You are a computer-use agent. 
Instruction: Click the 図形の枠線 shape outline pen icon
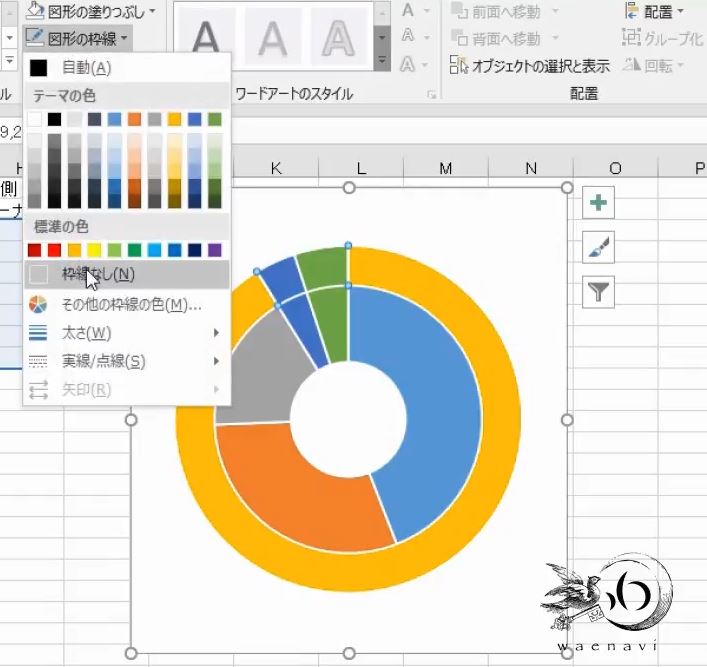click(34, 38)
